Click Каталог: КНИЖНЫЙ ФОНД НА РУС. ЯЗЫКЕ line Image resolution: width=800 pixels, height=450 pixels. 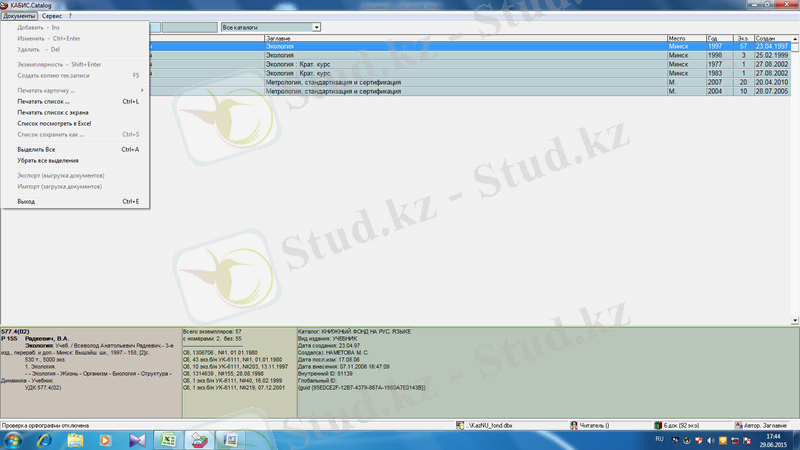coord(355,332)
